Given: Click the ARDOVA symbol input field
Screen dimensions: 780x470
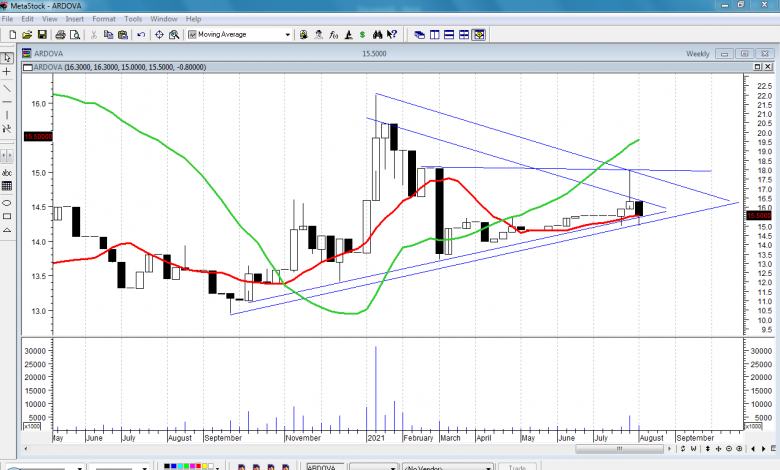Looking at the screenshot, I should (320, 466).
